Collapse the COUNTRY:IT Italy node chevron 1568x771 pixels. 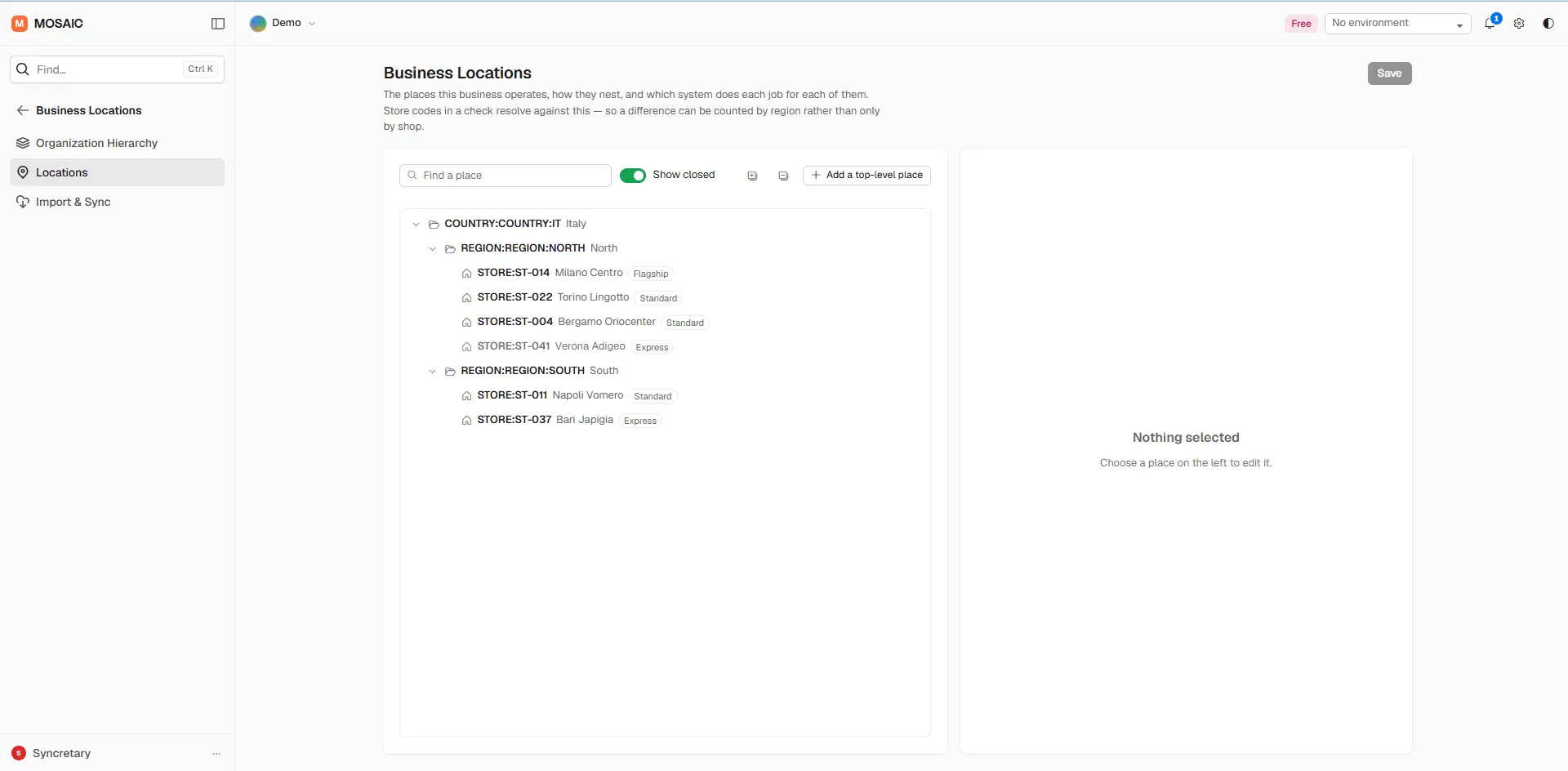pyautogui.click(x=416, y=224)
